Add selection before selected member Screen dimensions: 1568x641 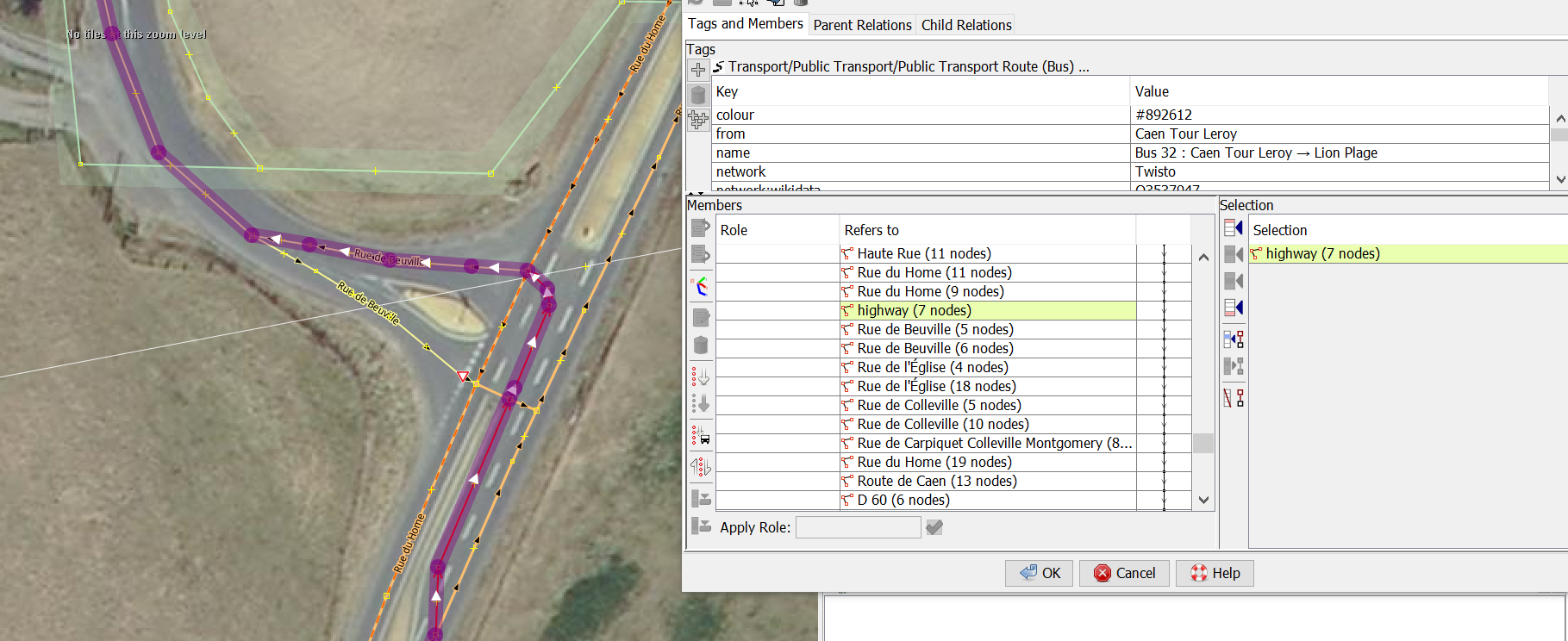(x=1234, y=254)
